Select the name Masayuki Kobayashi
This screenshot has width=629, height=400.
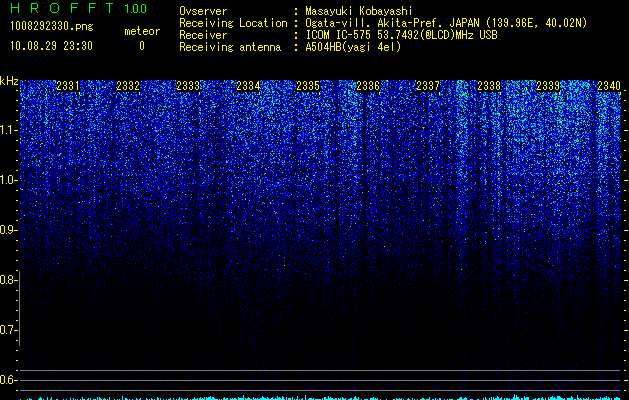pos(359,11)
